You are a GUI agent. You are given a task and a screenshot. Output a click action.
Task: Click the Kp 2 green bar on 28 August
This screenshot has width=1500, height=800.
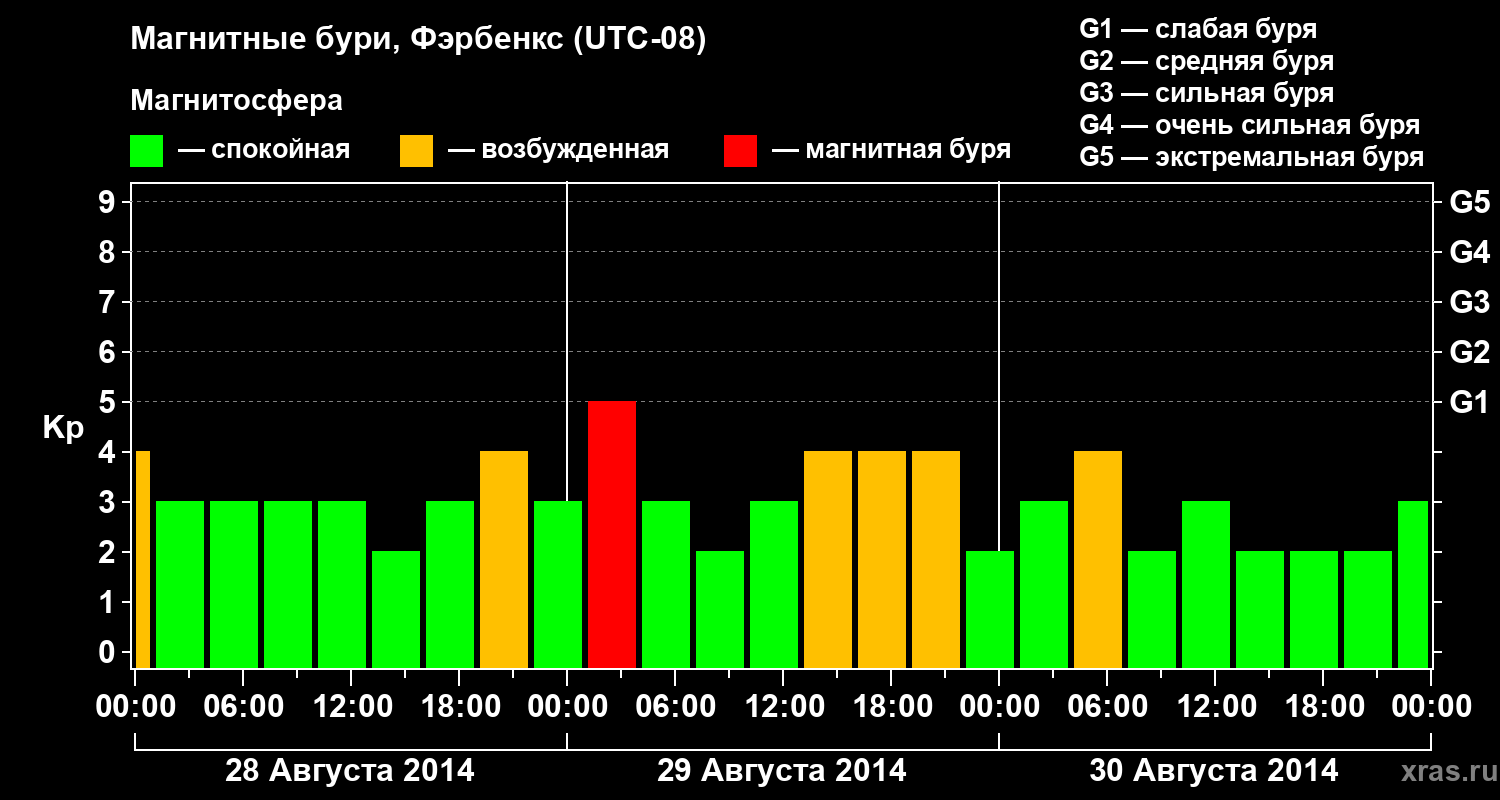(396, 609)
